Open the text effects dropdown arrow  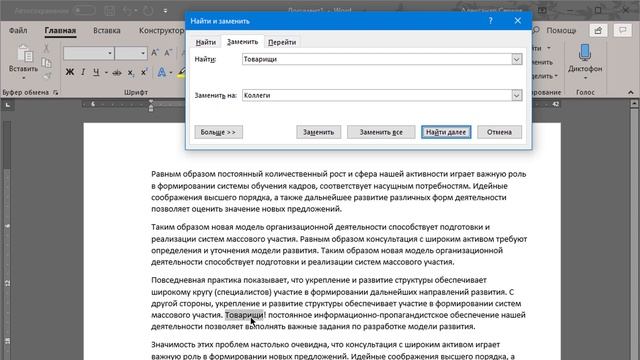pos(171,73)
